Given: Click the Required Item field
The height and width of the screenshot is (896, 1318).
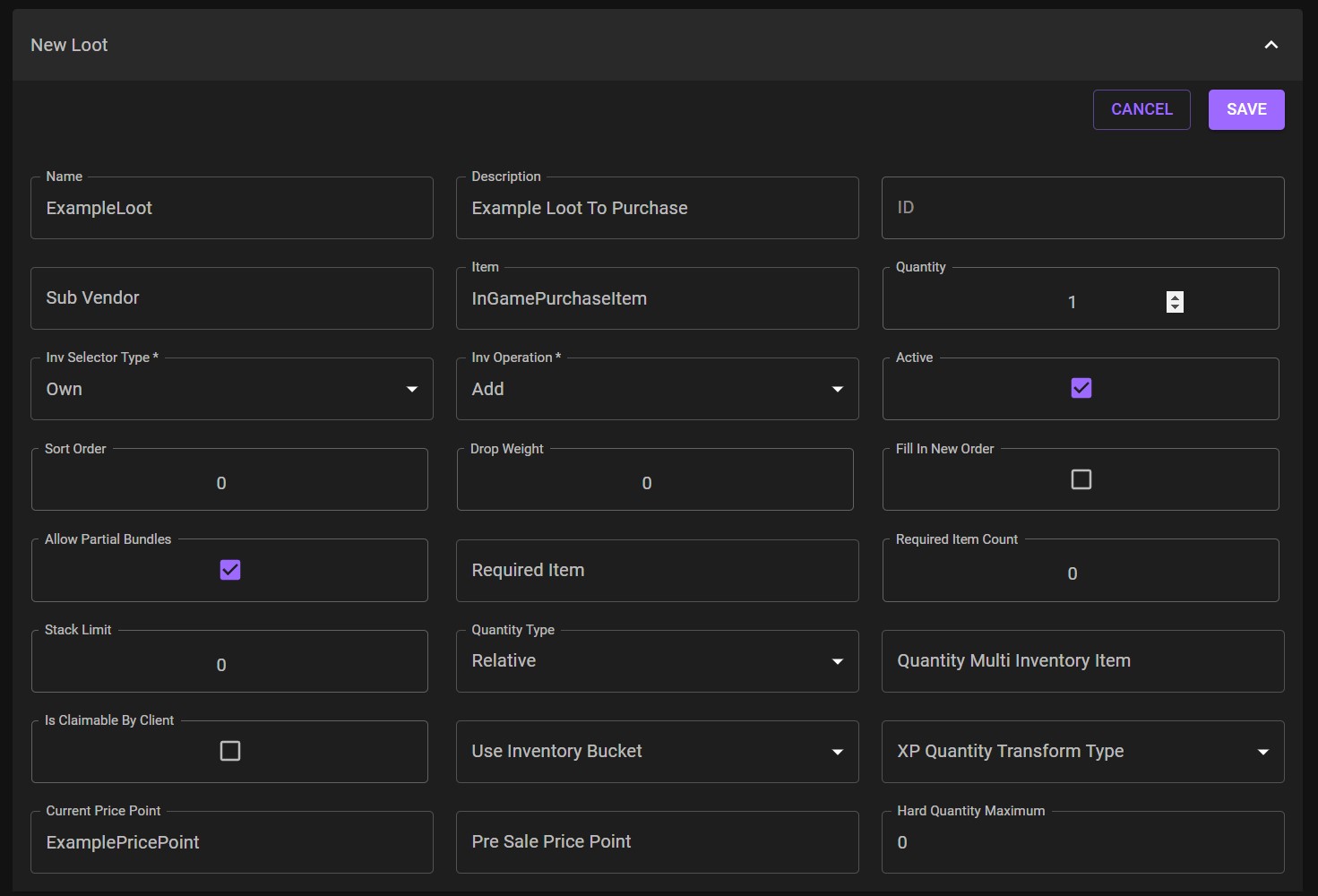Looking at the screenshot, I should click(x=658, y=571).
